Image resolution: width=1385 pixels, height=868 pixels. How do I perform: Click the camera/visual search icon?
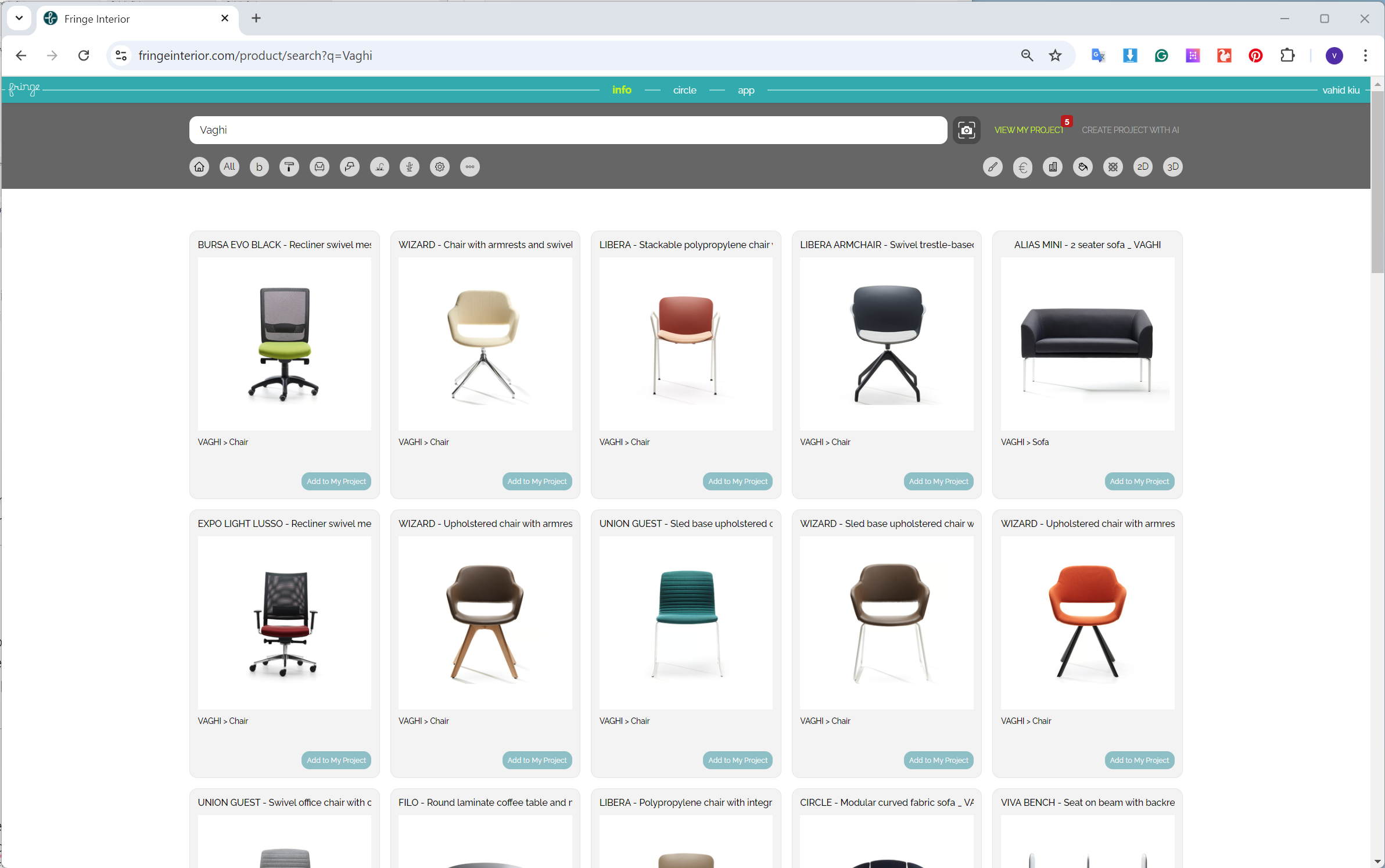tap(966, 130)
